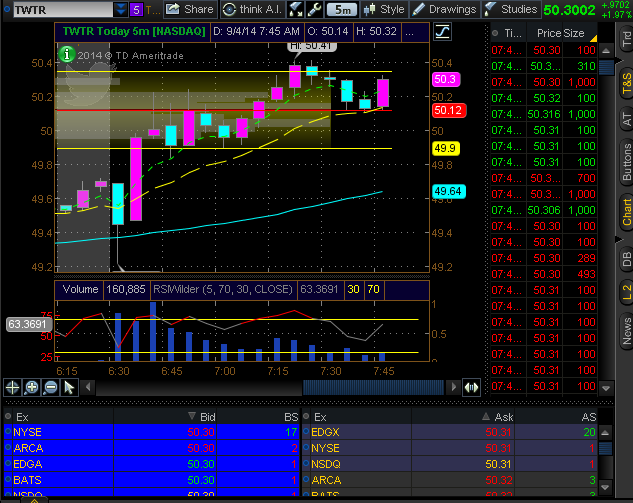This screenshot has width=633, height=503.
Task: Open the Buttons side tab
Action: [x=626, y=163]
